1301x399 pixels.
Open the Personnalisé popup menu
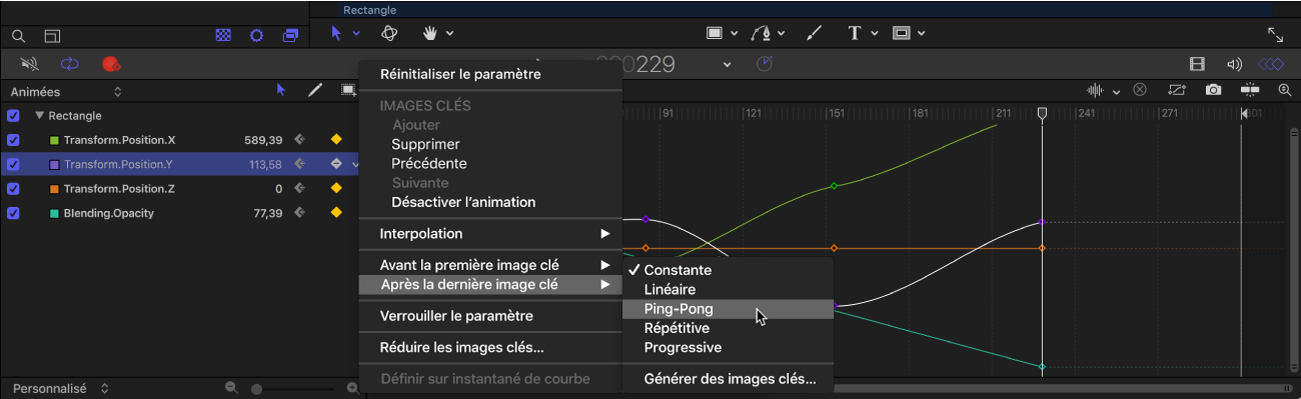(61, 388)
